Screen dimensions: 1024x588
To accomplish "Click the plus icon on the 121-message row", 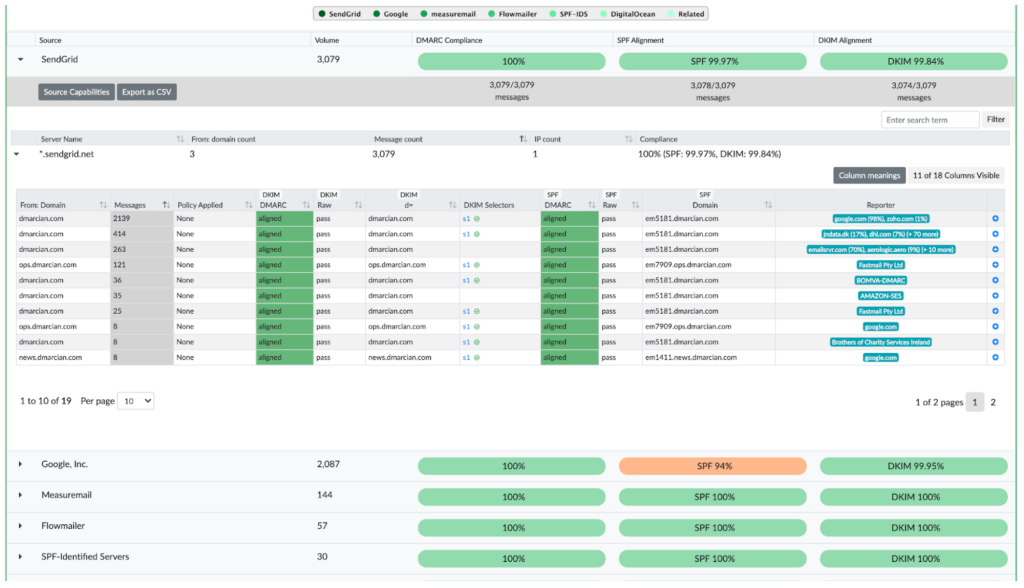I will [x=995, y=265].
